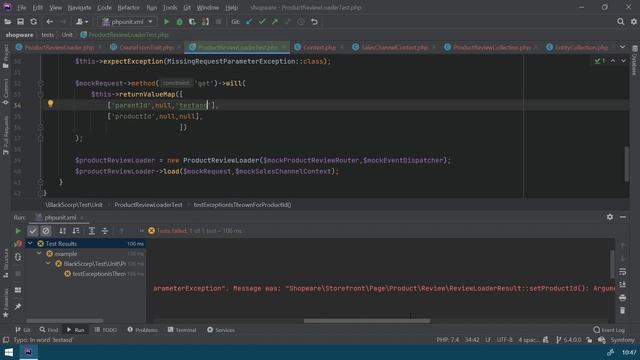Expand all test results nodes
Viewport: 640px width, 360px height.
[x=92, y=231]
